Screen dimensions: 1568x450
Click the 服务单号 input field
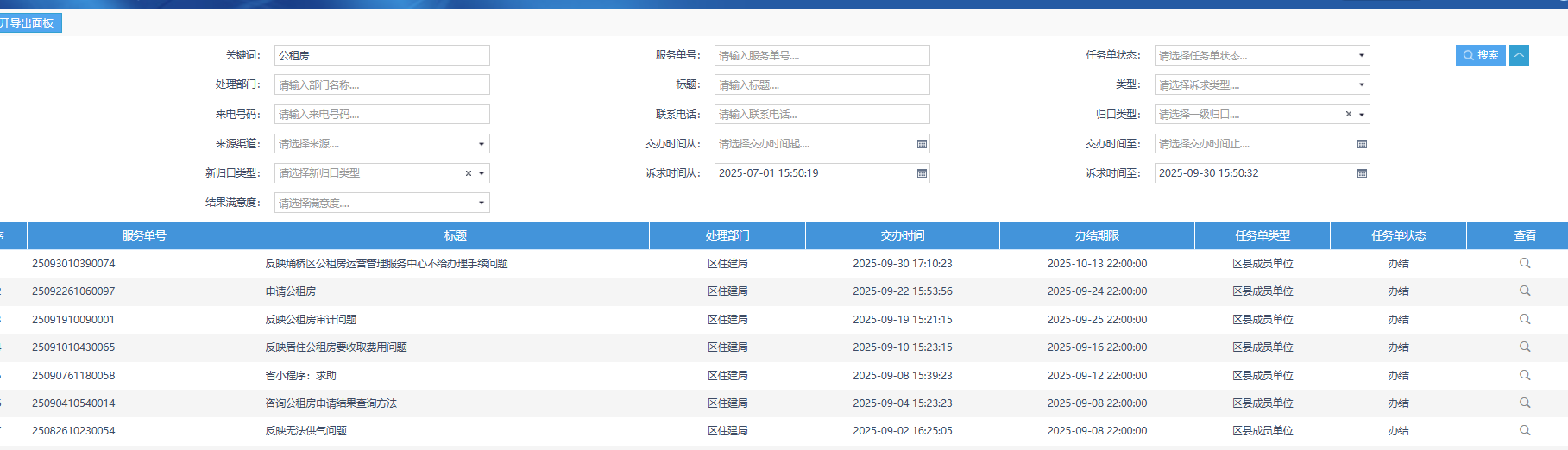point(822,56)
